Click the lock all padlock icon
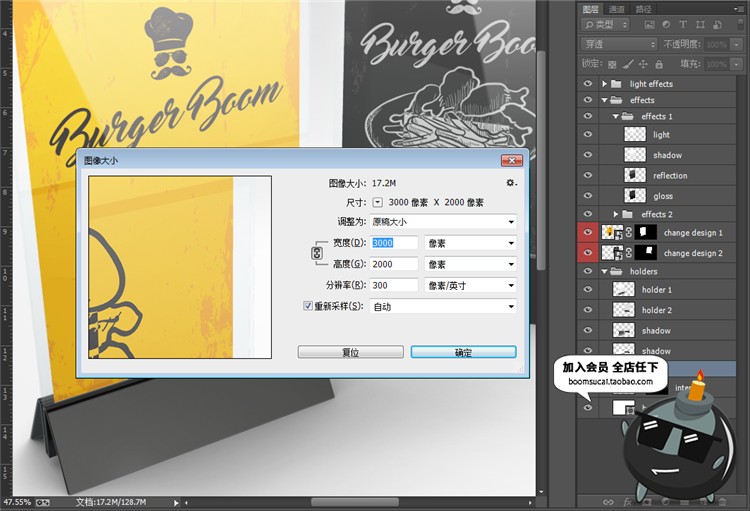Screen dimensions: 750x511 (x=659, y=62)
